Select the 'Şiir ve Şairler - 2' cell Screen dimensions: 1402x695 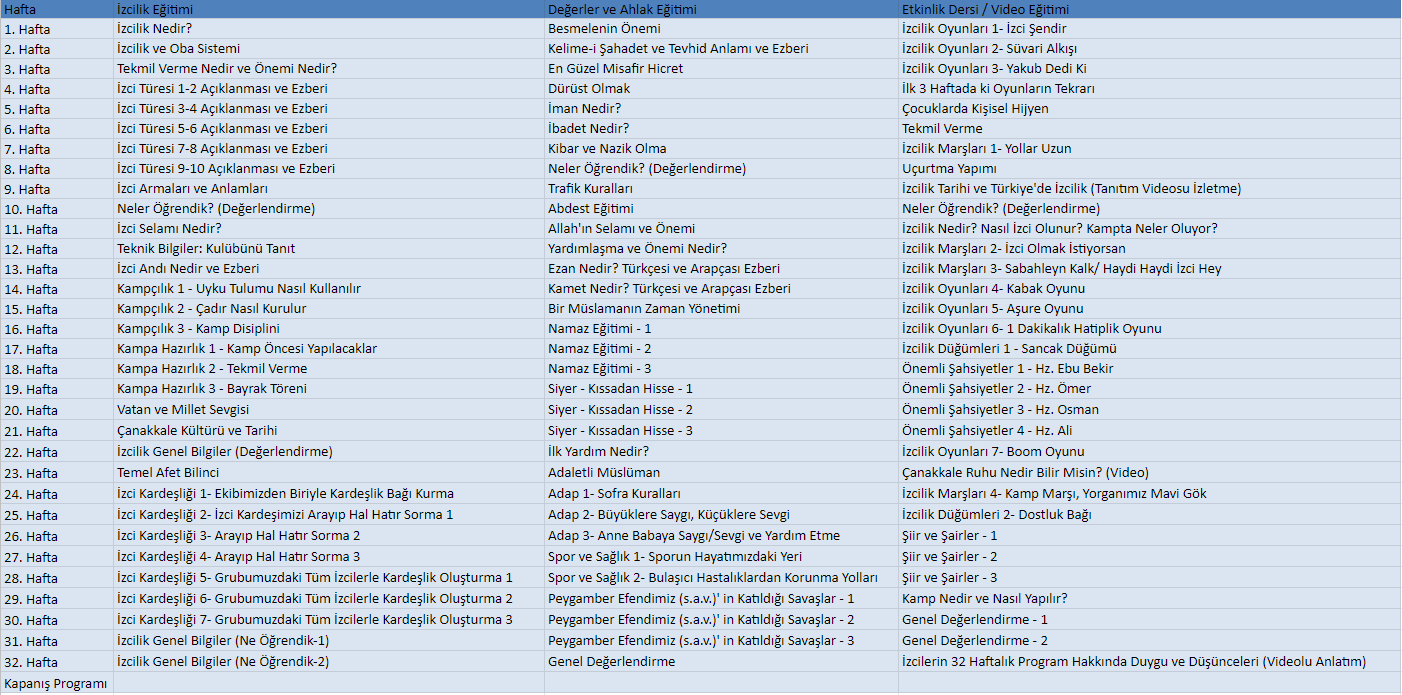tap(1149, 557)
